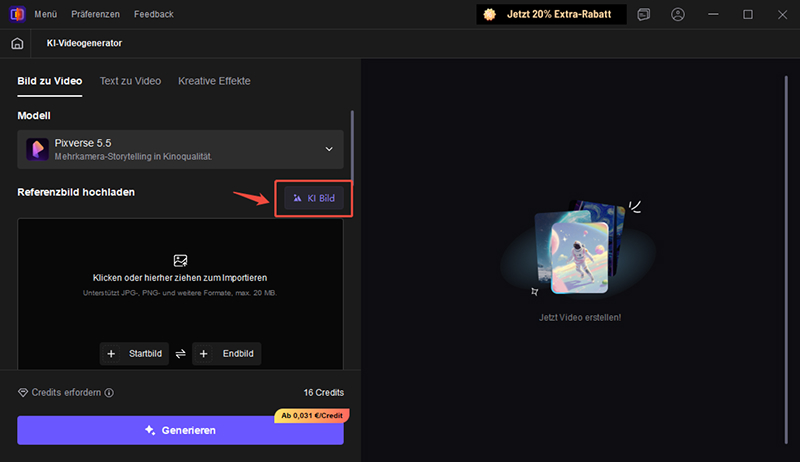Viewport: 800px width, 462px height.
Task: Open the Menü menu
Action: 46,15
